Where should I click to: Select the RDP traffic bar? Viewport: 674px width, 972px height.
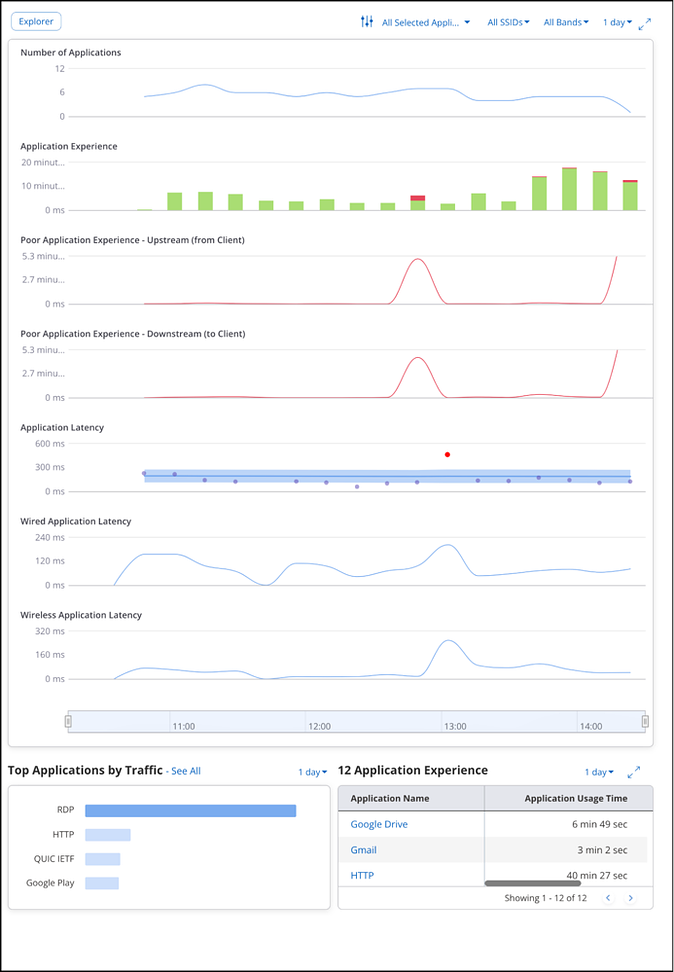pos(190,811)
